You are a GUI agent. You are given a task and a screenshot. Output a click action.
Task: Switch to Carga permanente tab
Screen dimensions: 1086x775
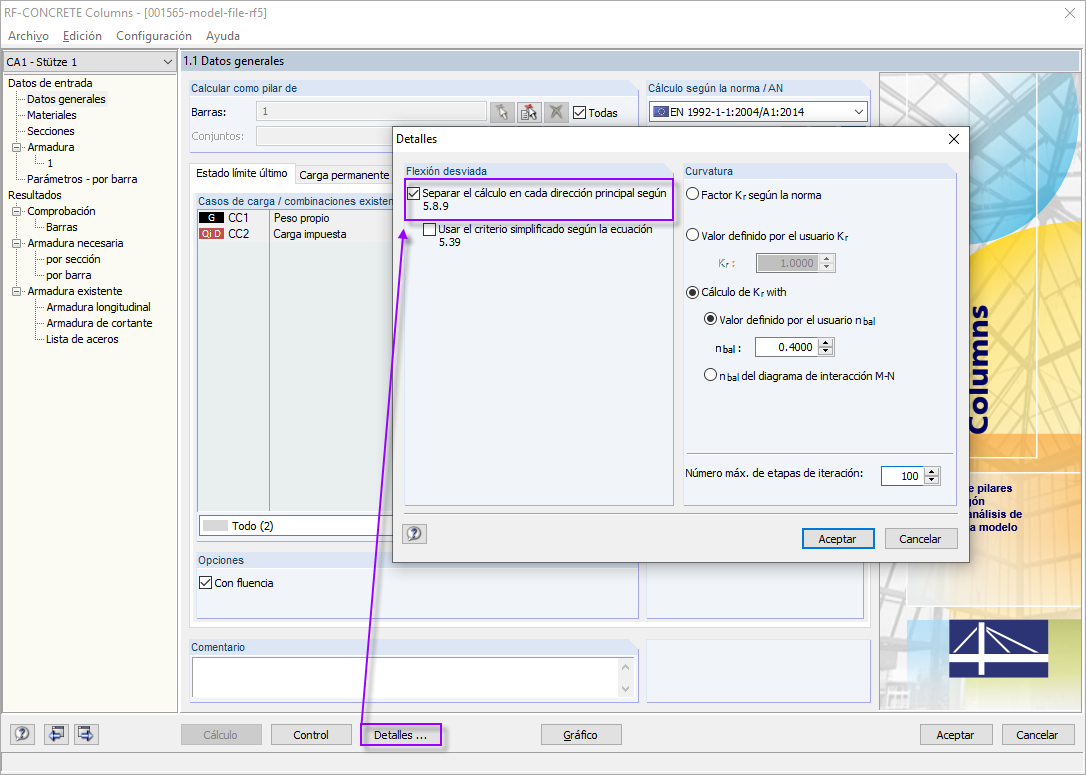click(x=344, y=175)
